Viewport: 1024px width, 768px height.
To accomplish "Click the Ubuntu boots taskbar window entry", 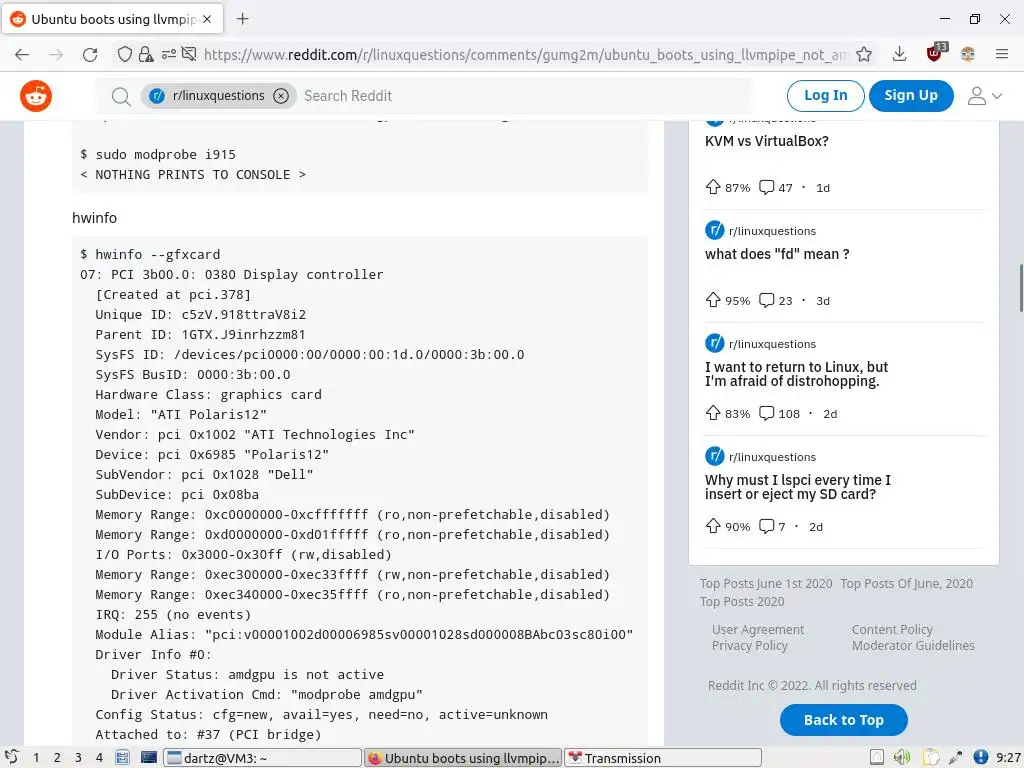I will click(463, 758).
